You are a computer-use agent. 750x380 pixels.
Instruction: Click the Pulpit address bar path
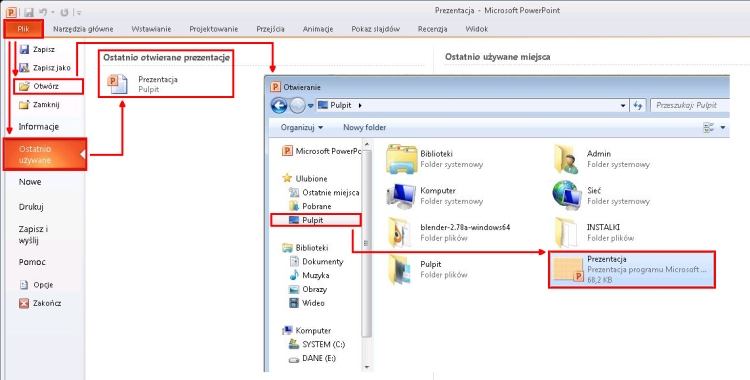[340, 105]
